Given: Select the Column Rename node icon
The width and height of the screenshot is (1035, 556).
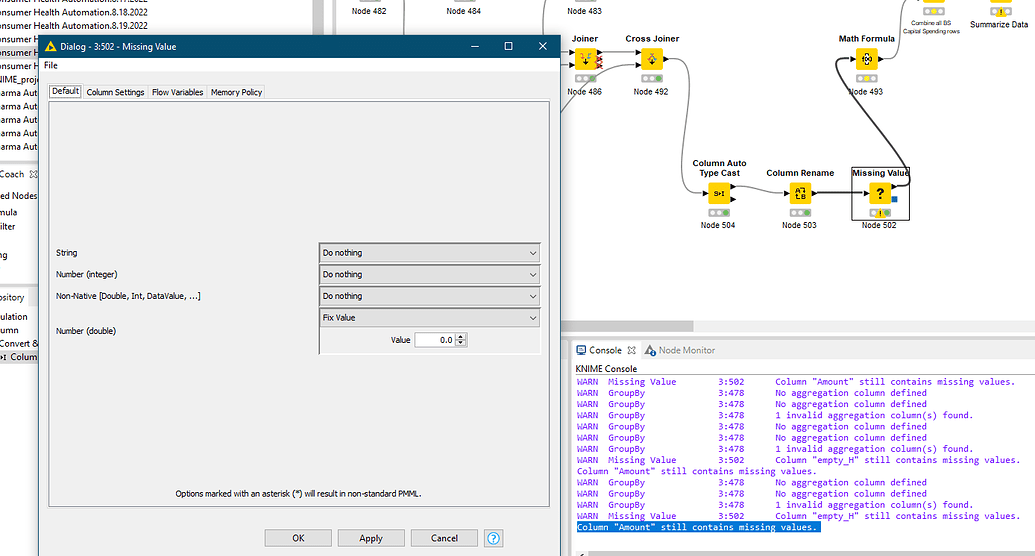Looking at the screenshot, I should click(x=800, y=193).
